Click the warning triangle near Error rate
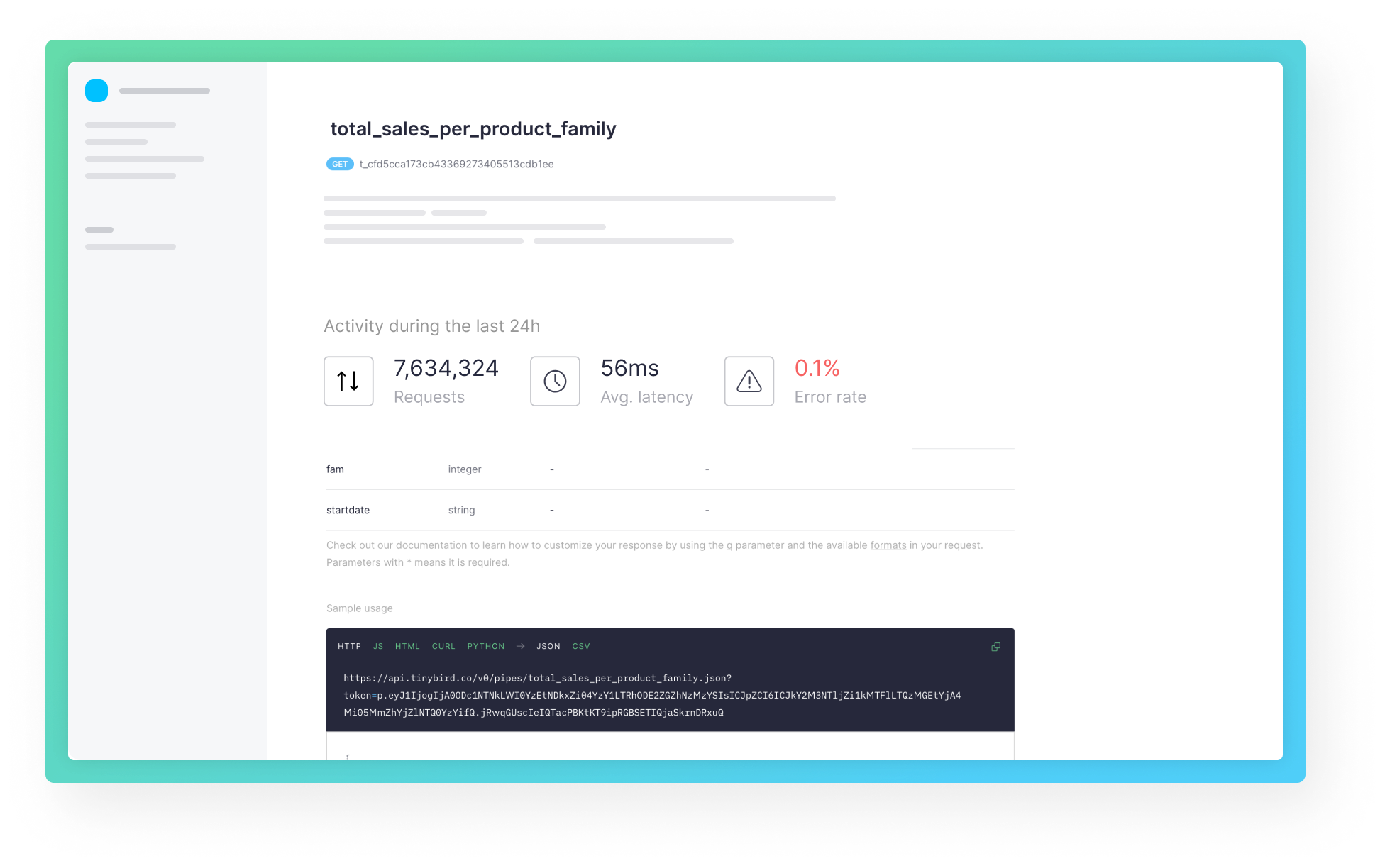 (x=748, y=381)
